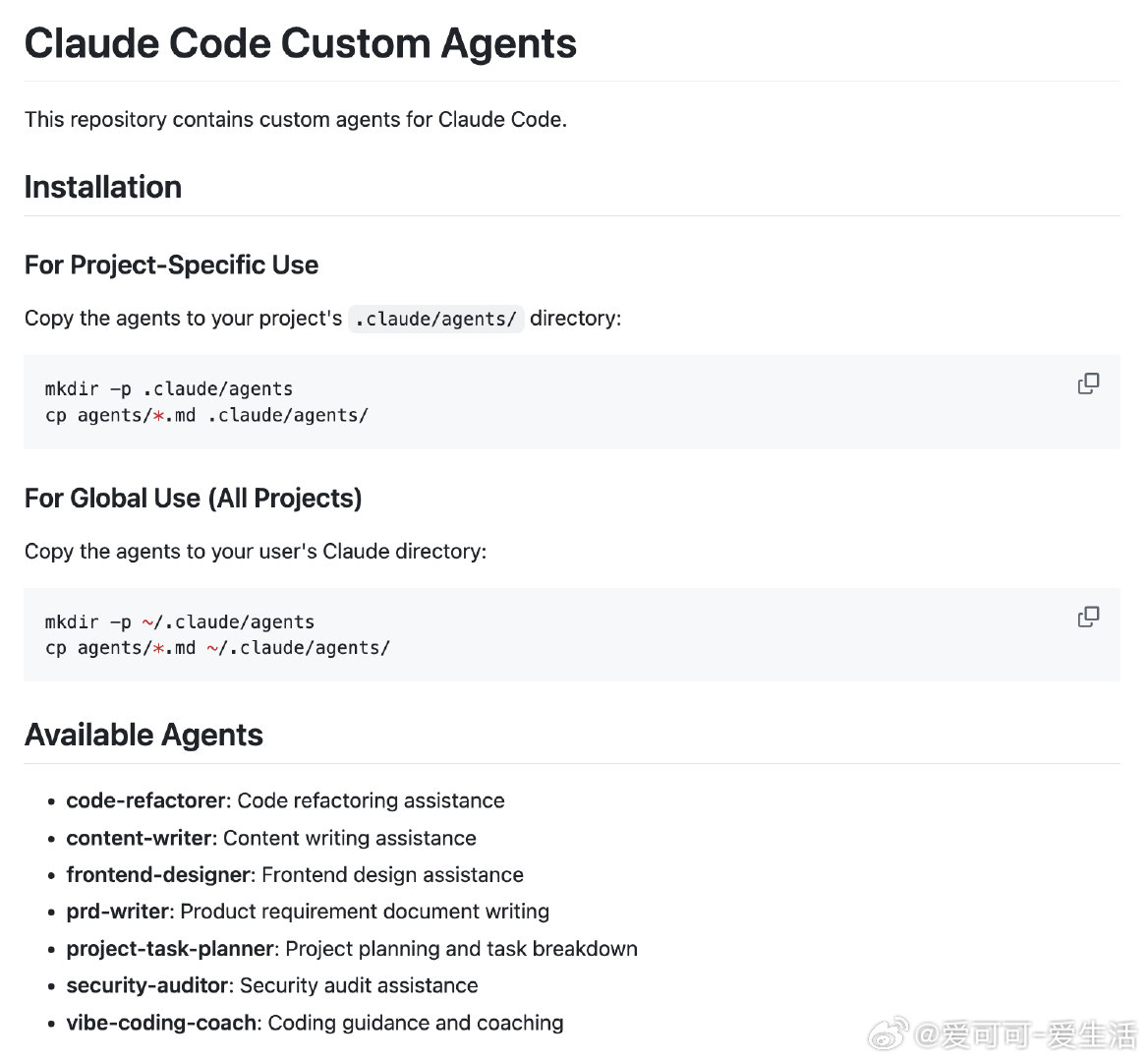The image size is (1148, 1062).
Task: Click 'Copy the agents to your user's Claude directory'
Action: click(x=256, y=552)
